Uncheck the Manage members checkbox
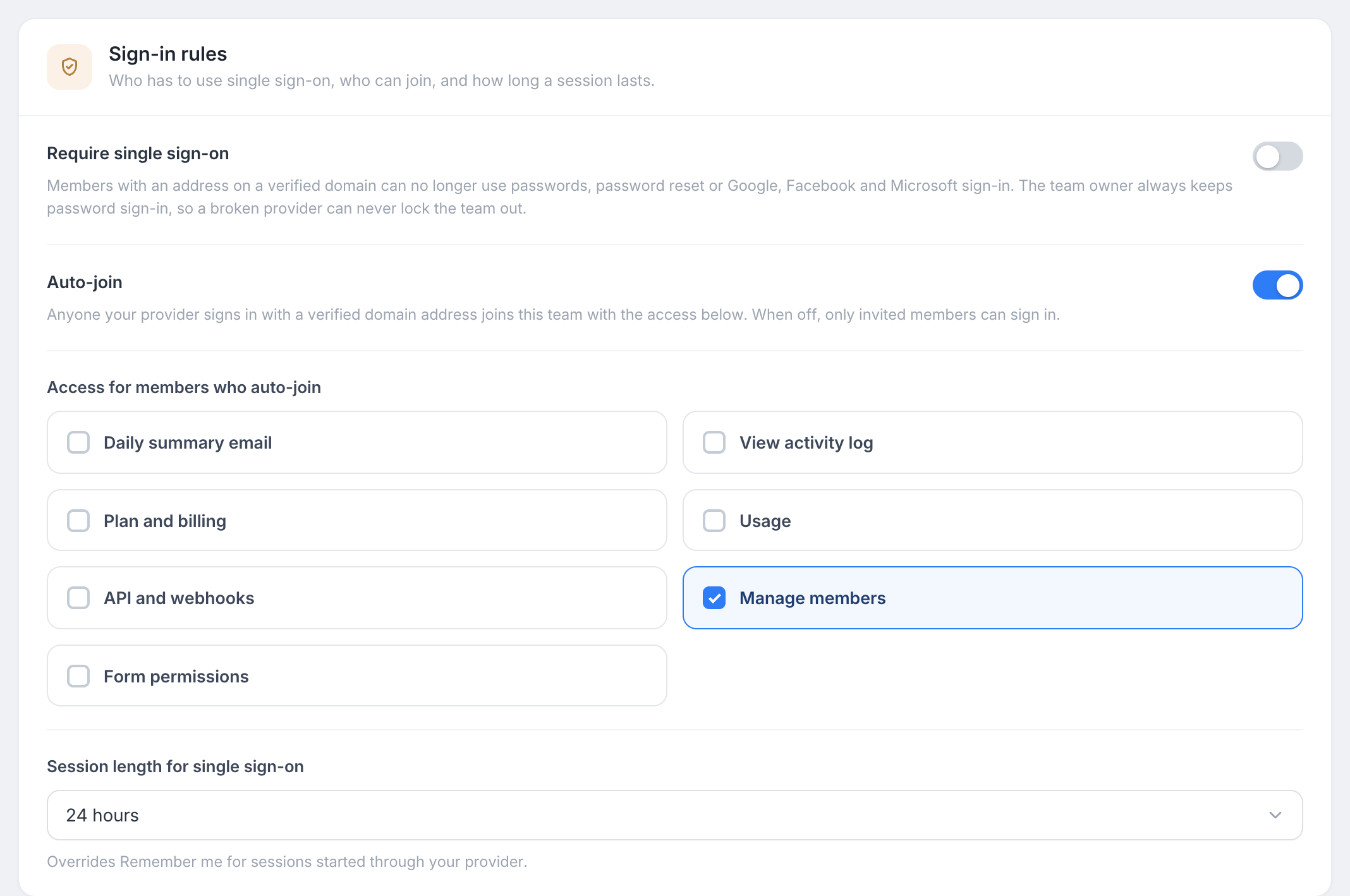The image size is (1350, 896). (714, 598)
